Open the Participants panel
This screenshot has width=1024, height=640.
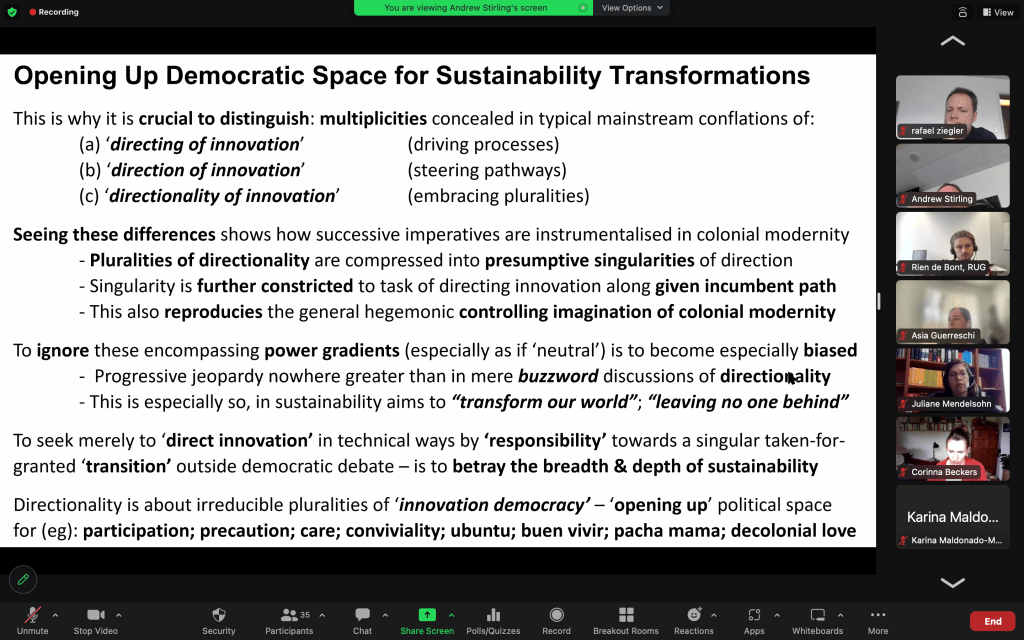point(288,620)
